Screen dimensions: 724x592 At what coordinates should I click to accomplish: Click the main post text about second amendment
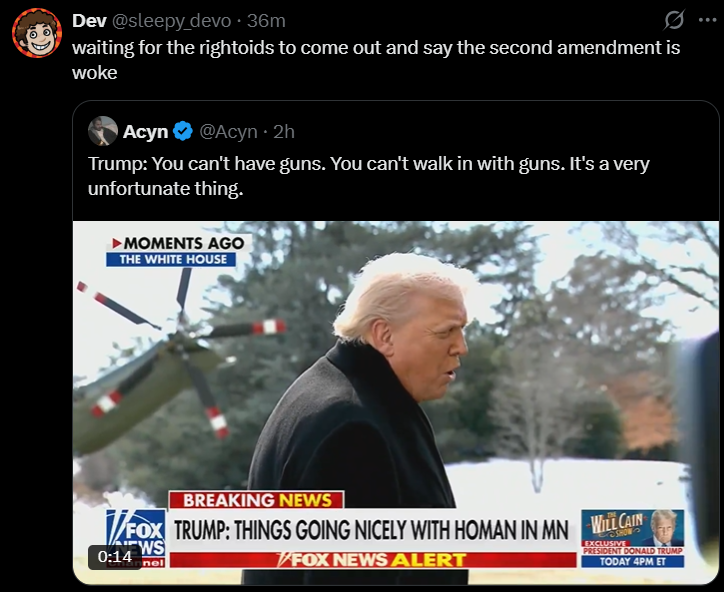click(x=376, y=60)
